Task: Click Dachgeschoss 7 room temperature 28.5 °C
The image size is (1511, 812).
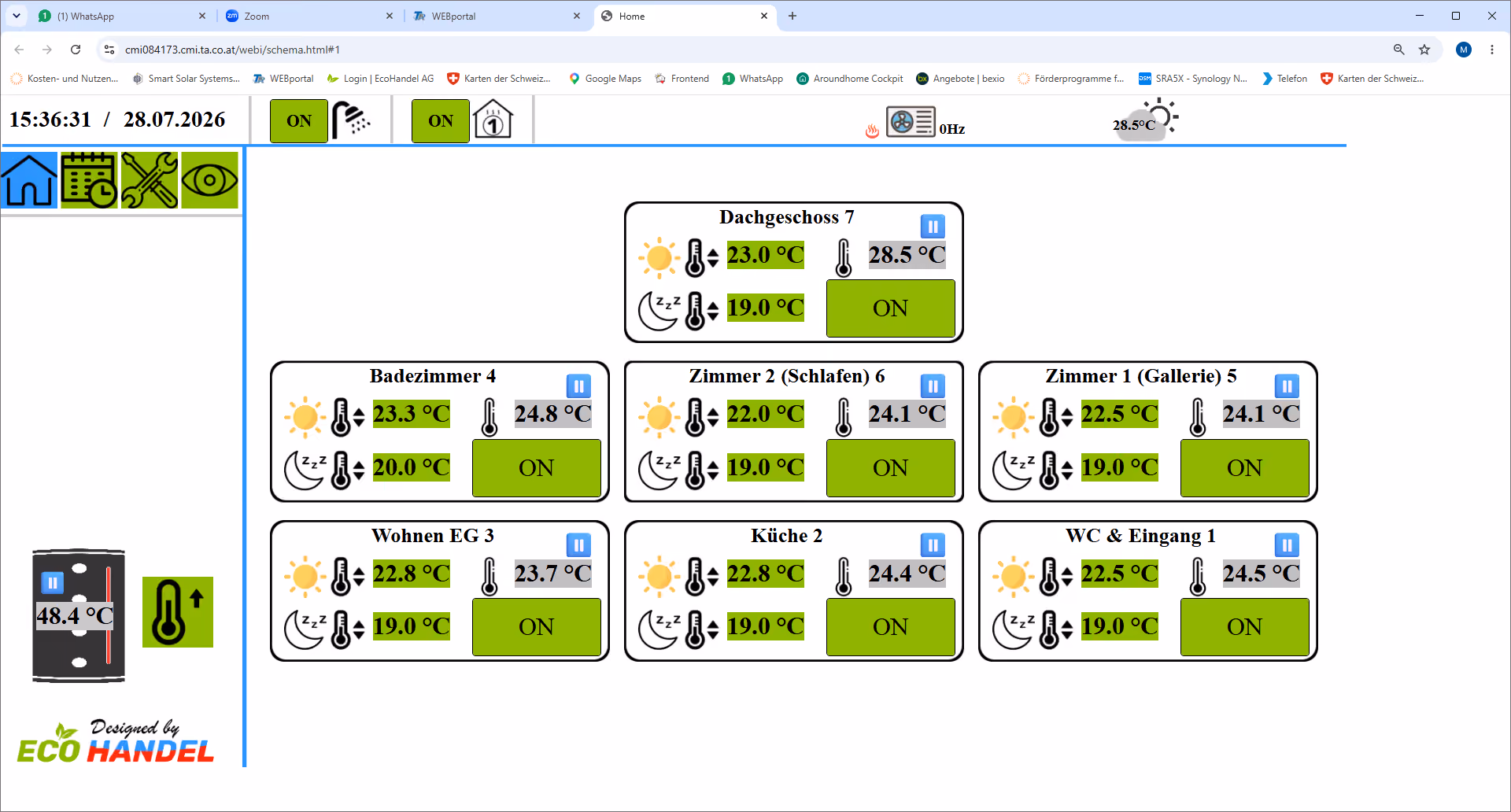Action: pos(907,255)
